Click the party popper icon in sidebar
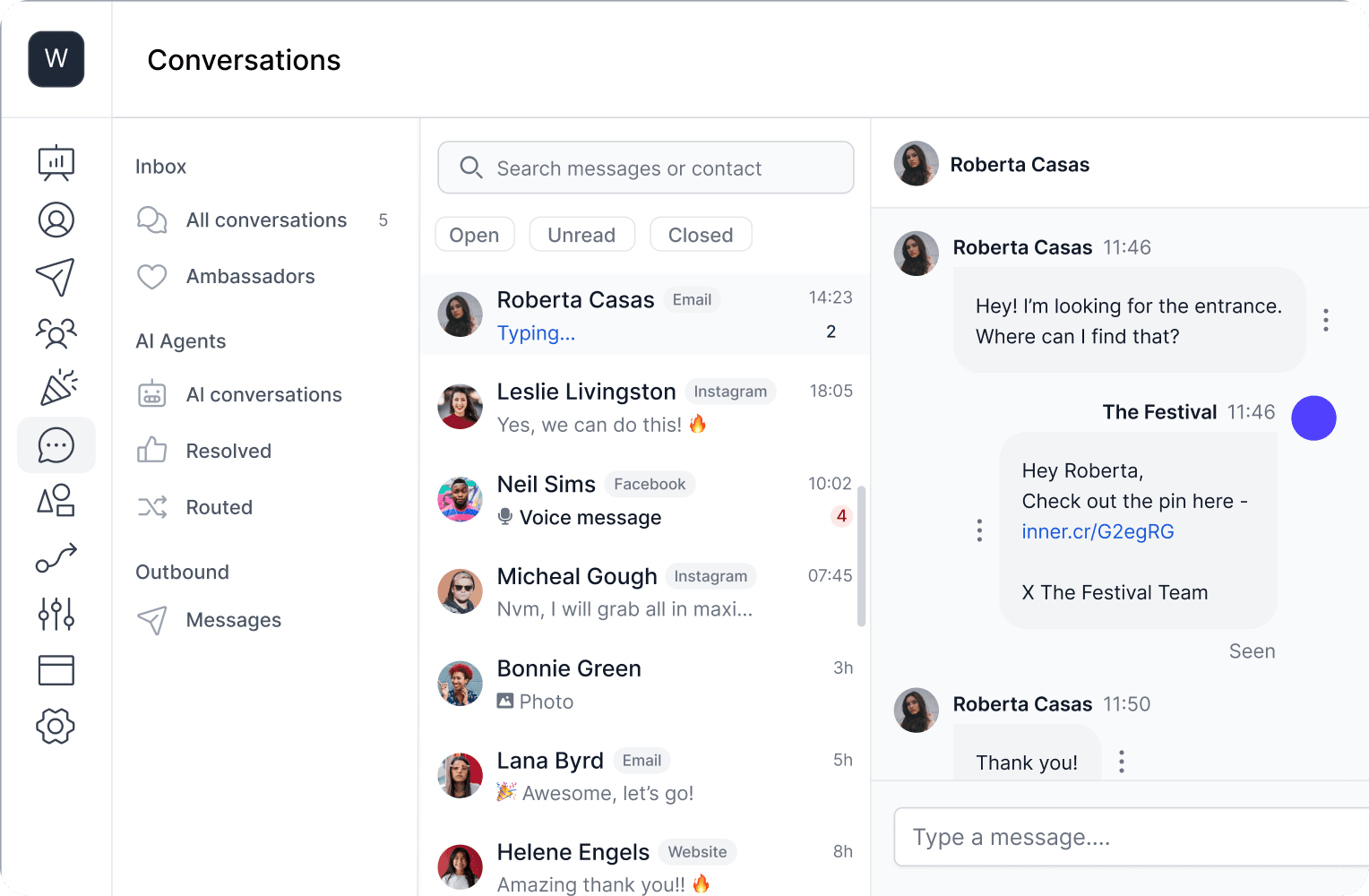This screenshot has height=896, width=1369. tap(56, 389)
